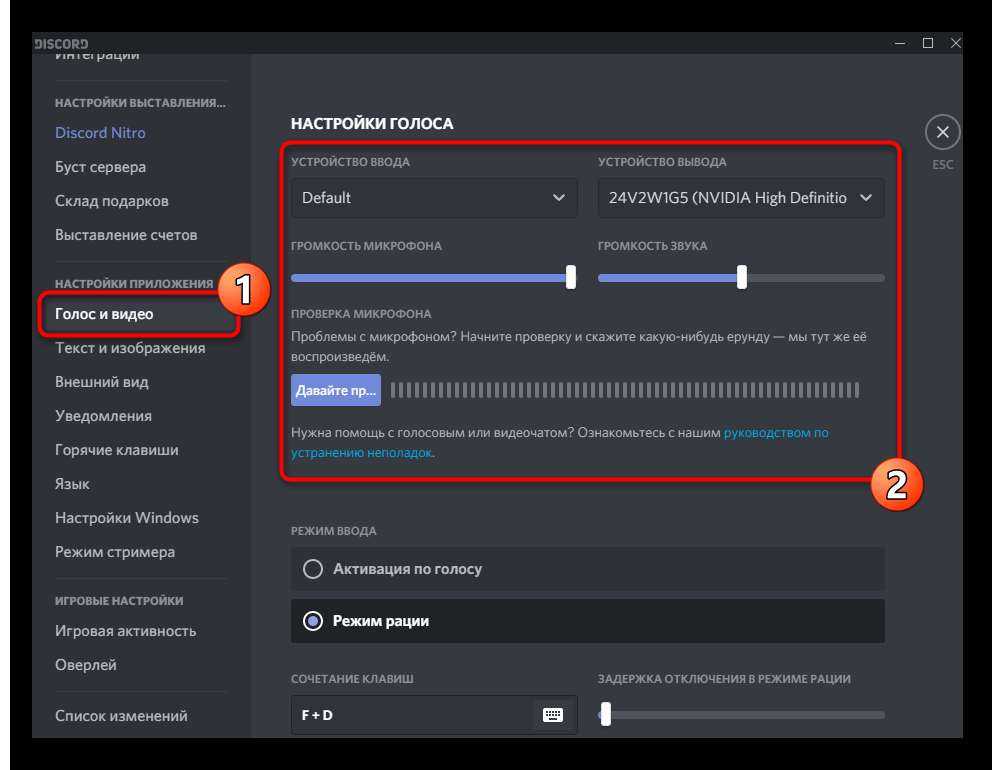Click the sound output volume slider handle

pyautogui.click(x=741, y=277)
